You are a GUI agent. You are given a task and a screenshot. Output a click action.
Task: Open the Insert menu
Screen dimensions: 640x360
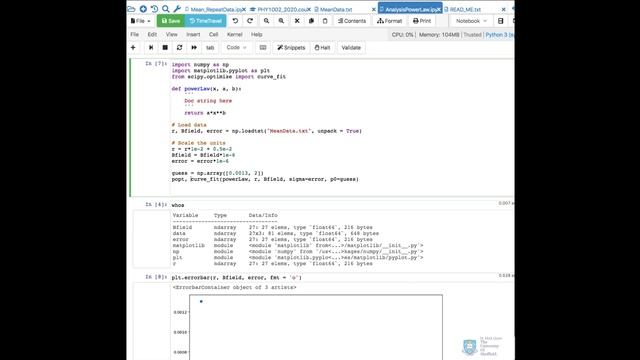[x=193, y=35]
